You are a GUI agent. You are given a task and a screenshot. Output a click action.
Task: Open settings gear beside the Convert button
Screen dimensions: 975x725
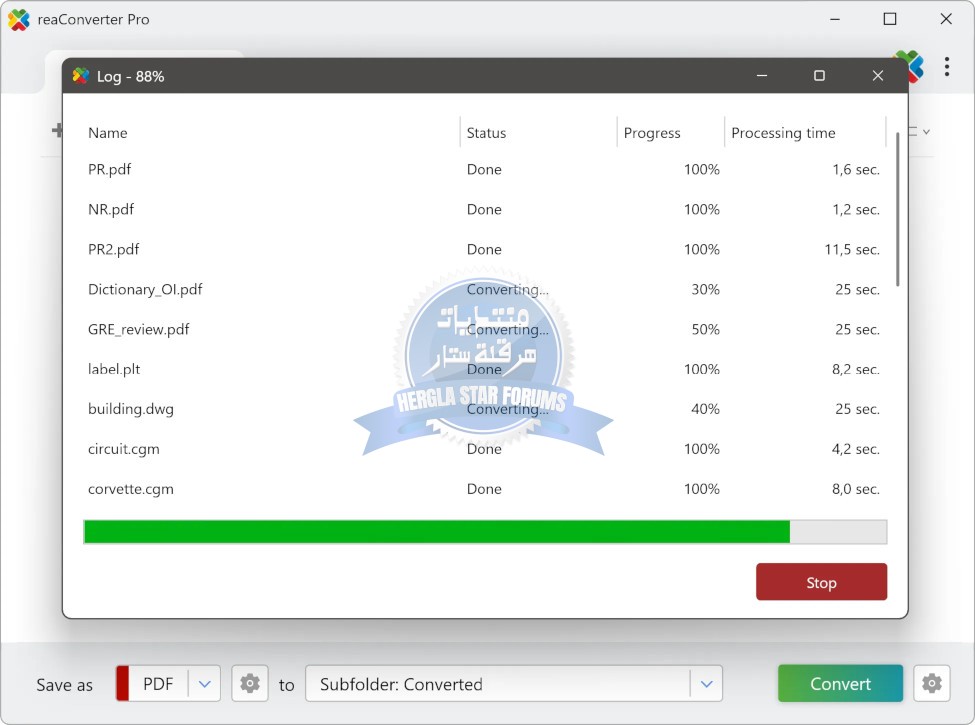(931, 684)
